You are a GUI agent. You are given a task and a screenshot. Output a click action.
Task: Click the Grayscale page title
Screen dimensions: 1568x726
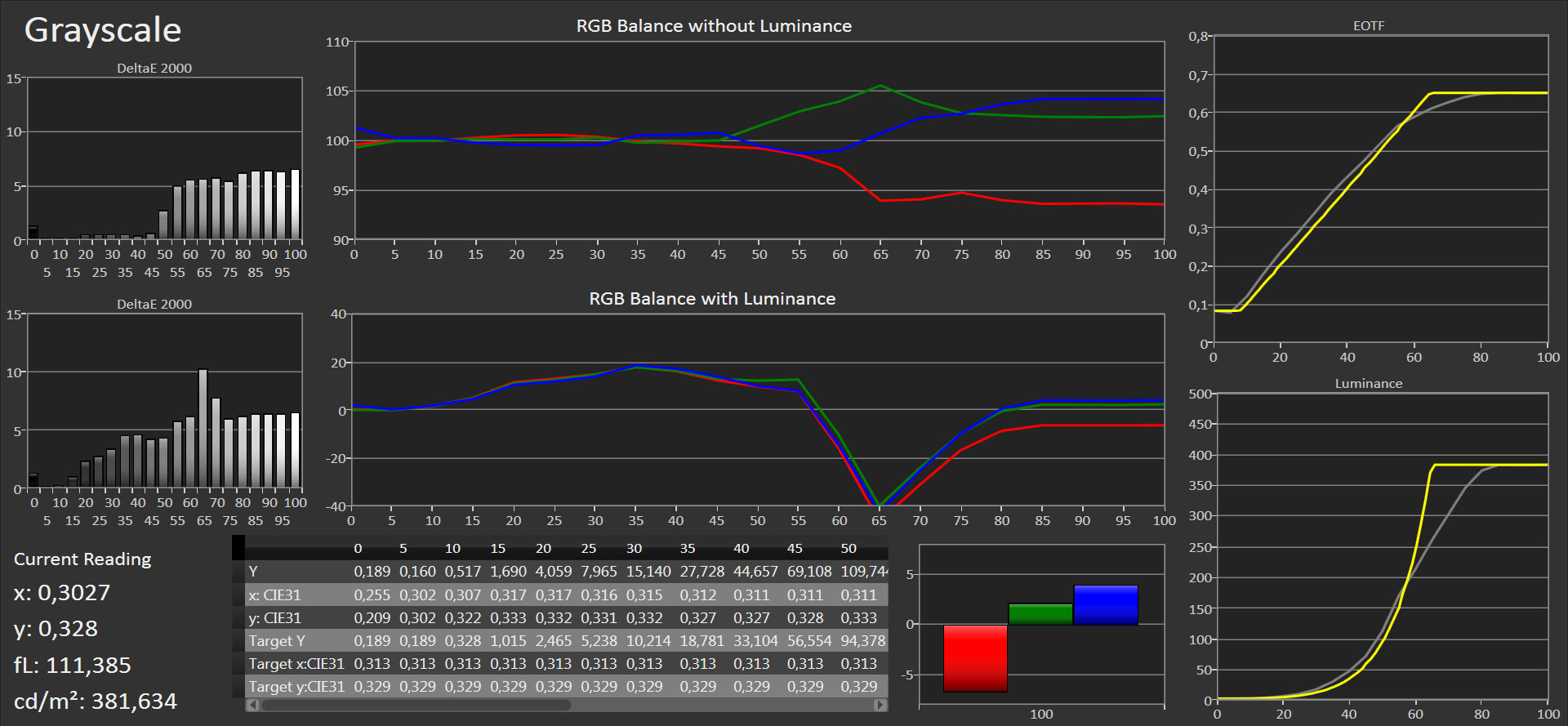click(103, 30)
